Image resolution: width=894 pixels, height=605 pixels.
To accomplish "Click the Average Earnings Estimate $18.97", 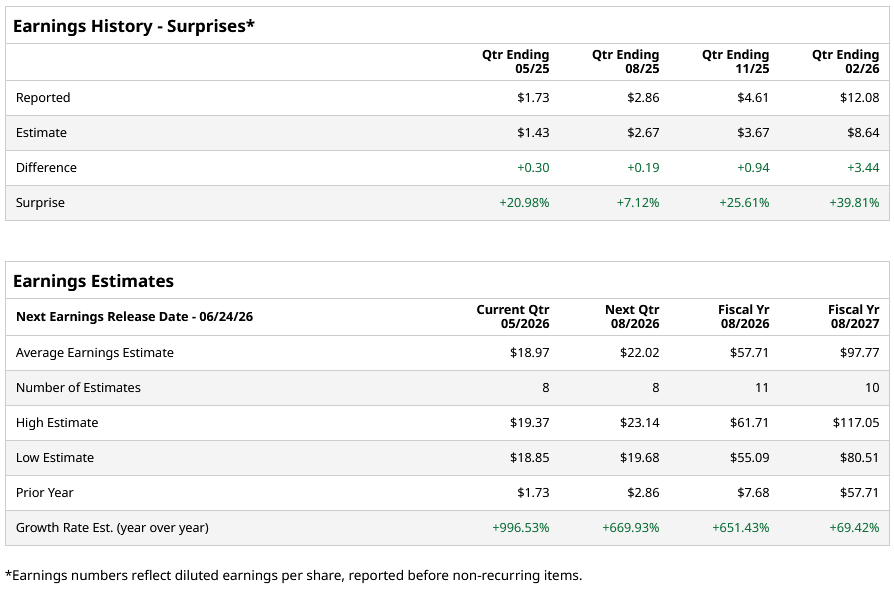I will click(530, 353).
